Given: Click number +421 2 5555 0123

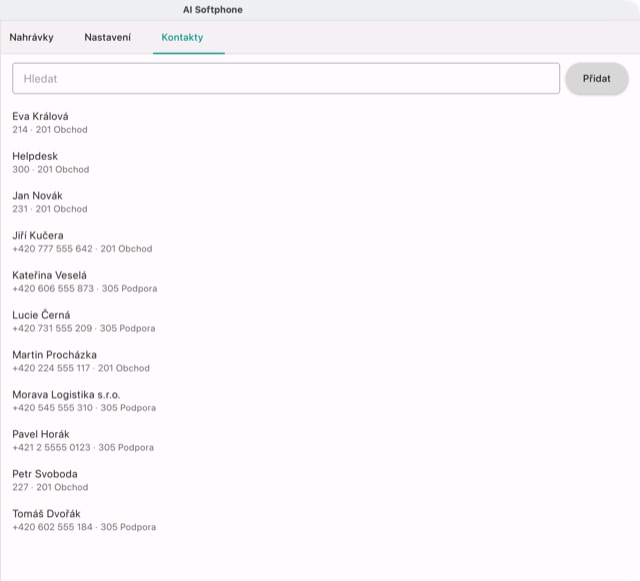Looking at the screenshot, I should (51, 447).
